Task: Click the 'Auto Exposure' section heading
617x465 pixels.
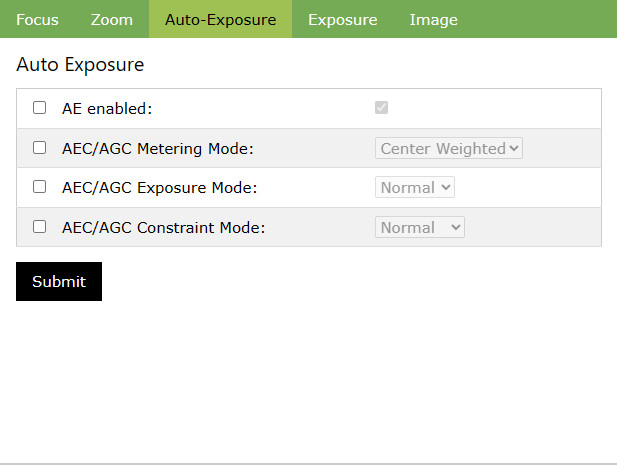Action: 80,66
